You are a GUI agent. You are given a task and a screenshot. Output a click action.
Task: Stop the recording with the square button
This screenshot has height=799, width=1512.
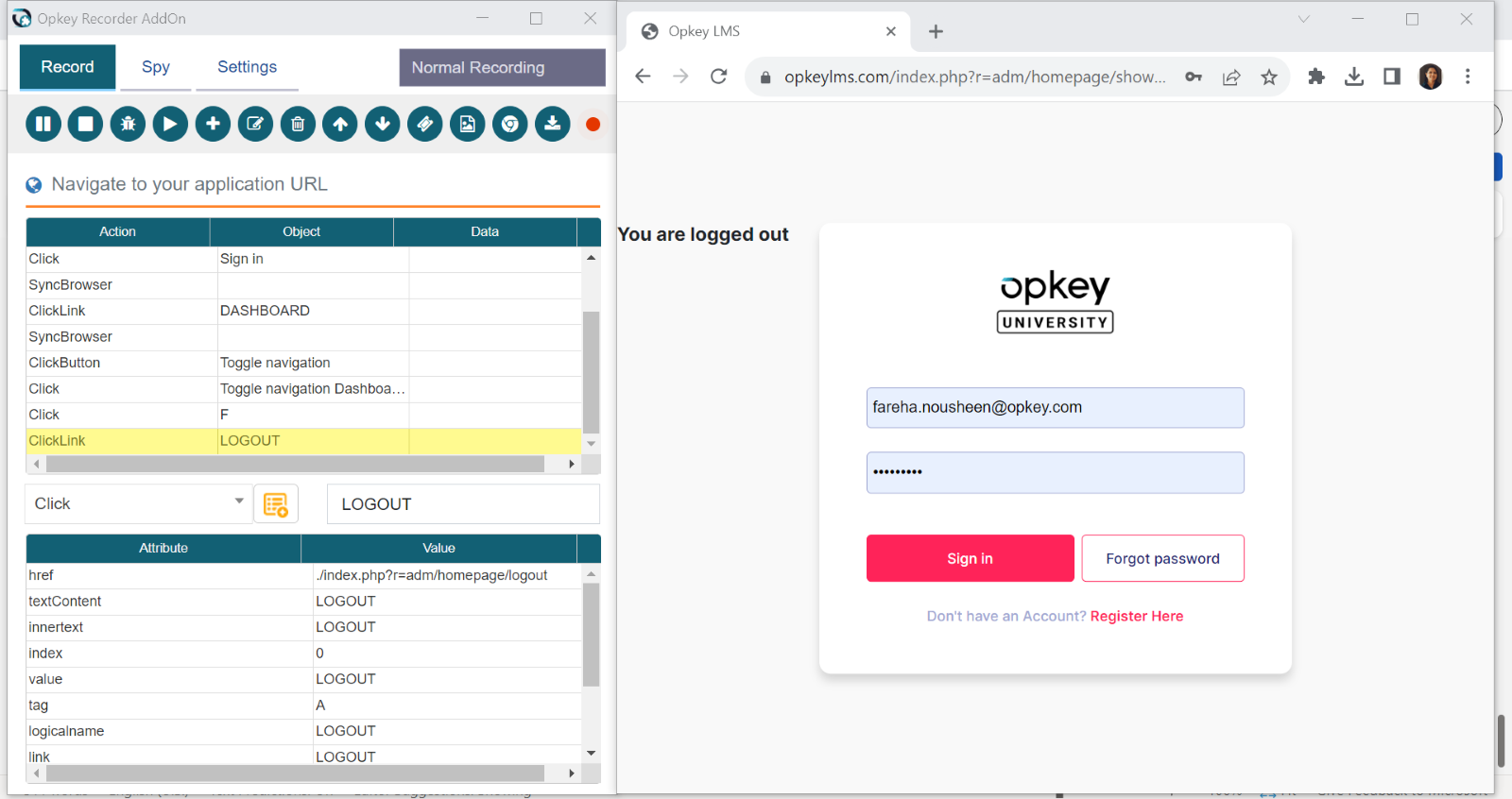point(85,124)
